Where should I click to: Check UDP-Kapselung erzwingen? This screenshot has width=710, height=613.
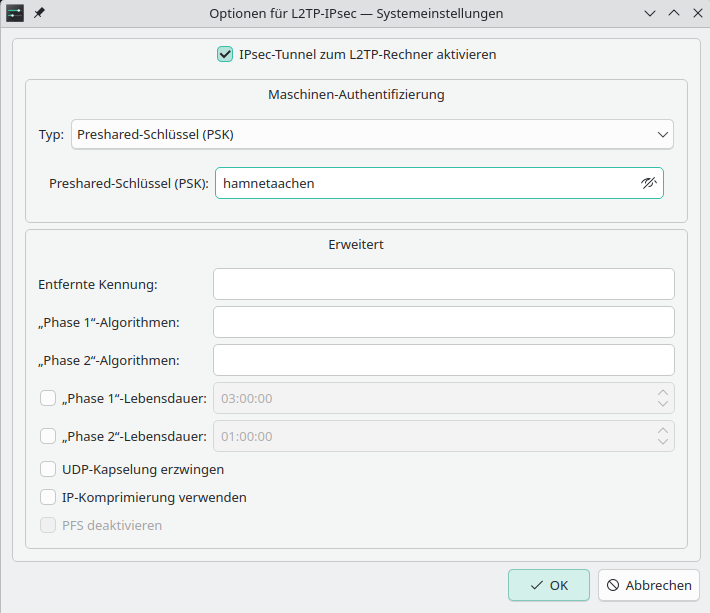[x=48, y=469]
